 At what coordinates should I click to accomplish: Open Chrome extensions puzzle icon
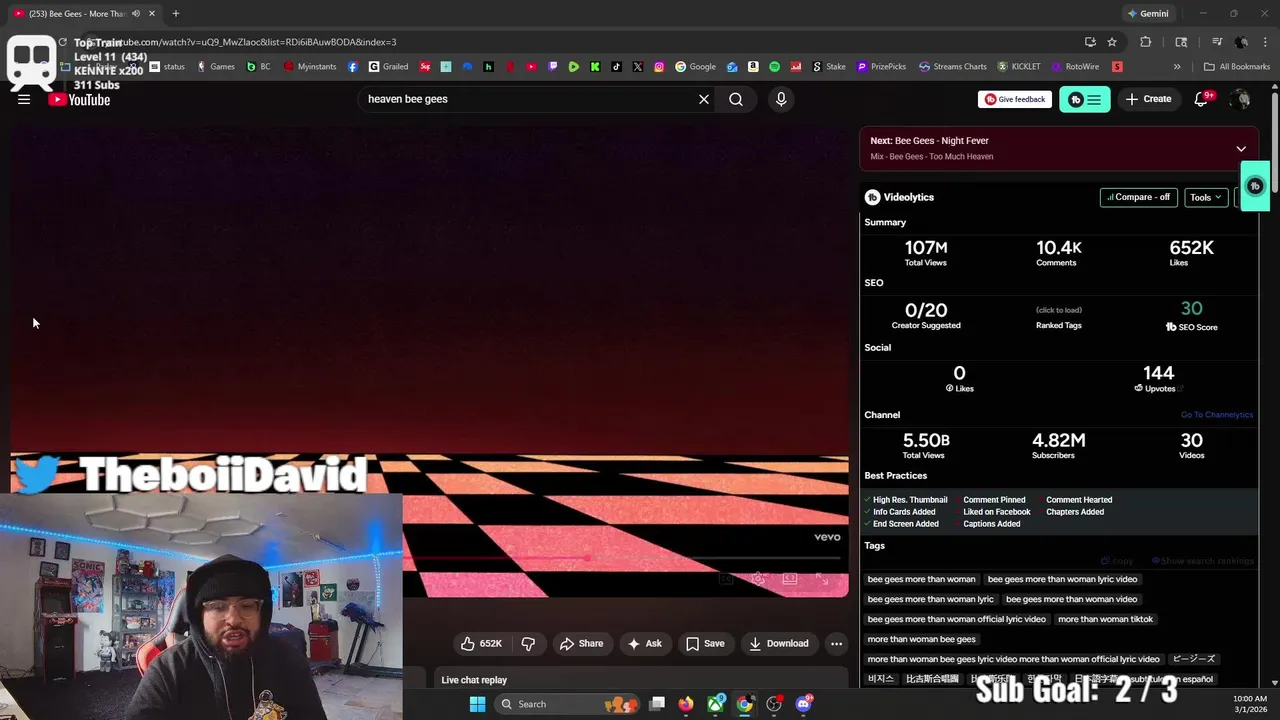pos(1146,42)
